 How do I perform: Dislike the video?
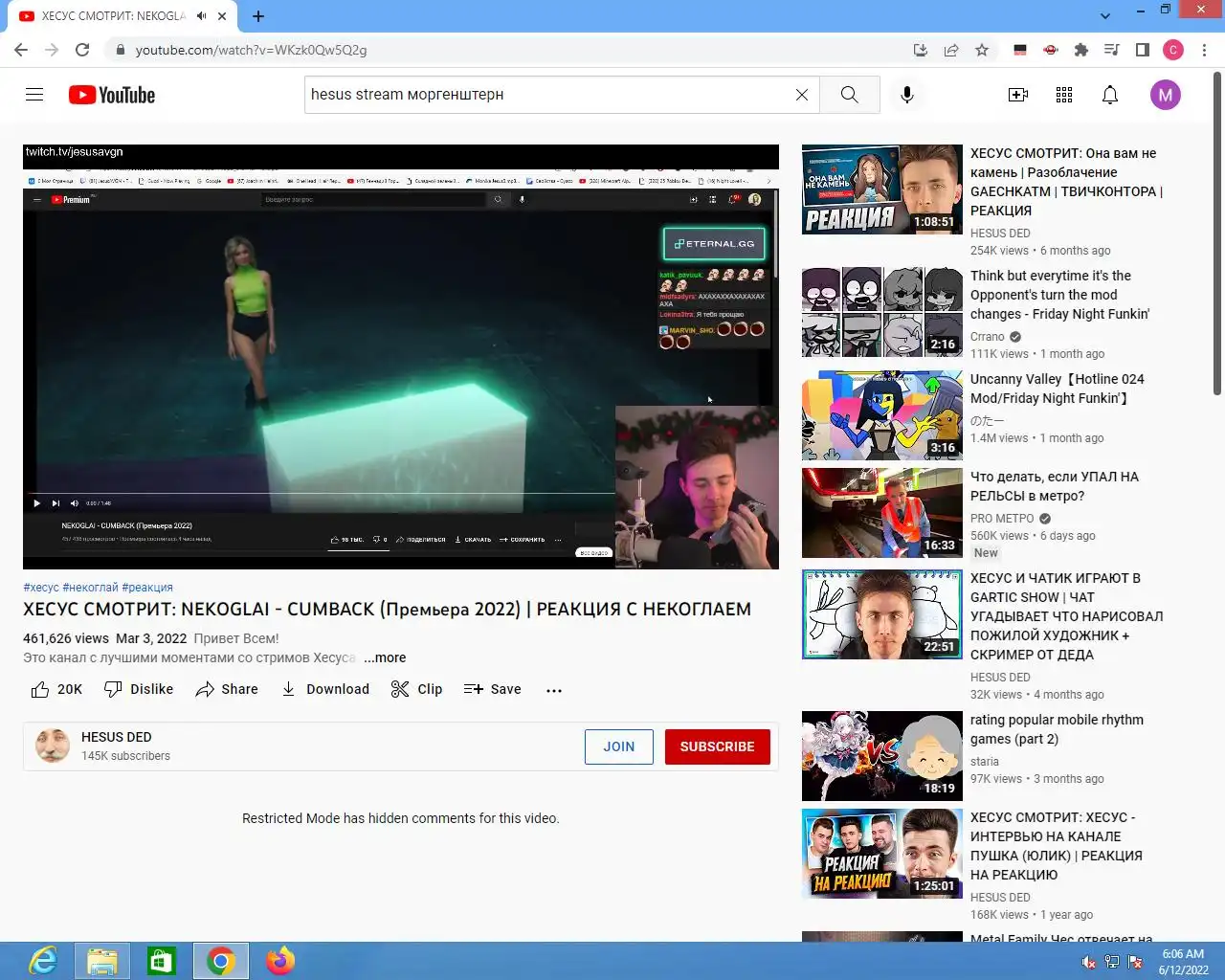pos(139,689)
